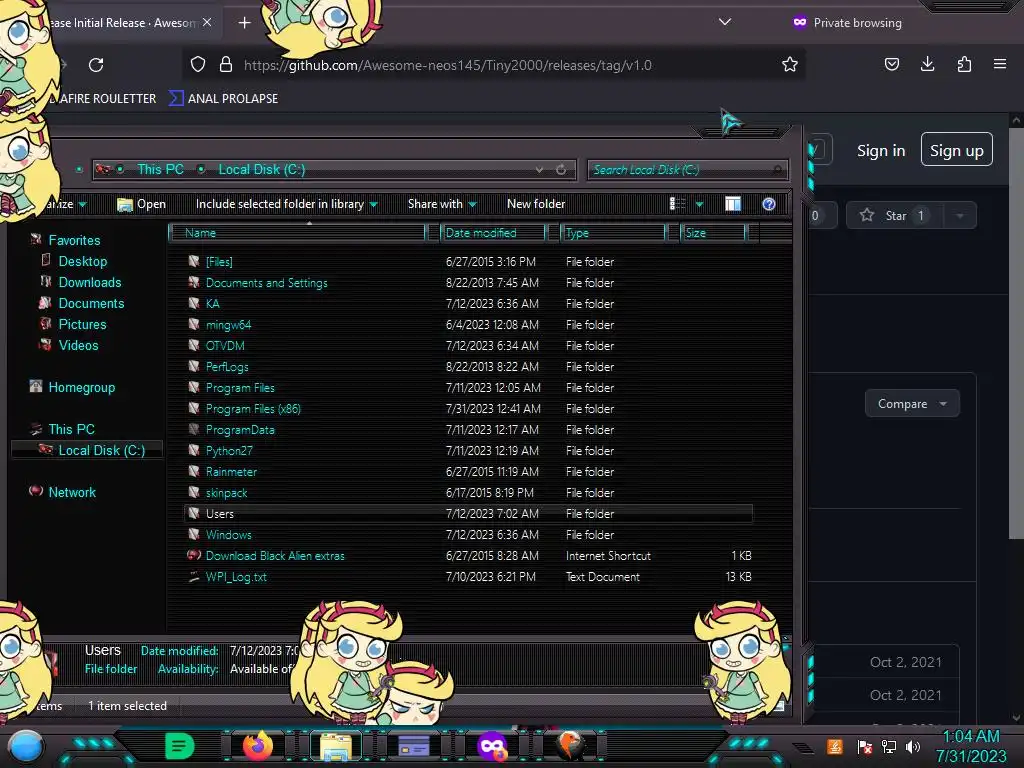Reload the page in Firefox
The width and height of the screenshot is (1024, 768).
[96, 65]
